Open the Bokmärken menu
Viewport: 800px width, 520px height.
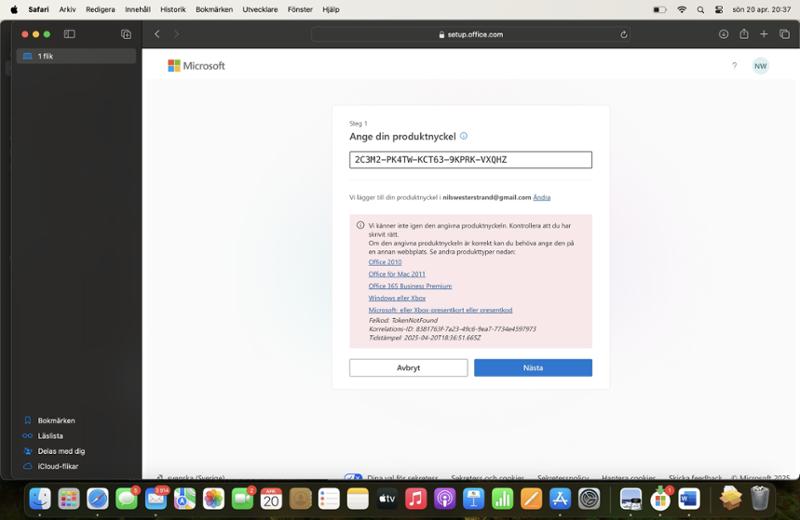point(214,9)
